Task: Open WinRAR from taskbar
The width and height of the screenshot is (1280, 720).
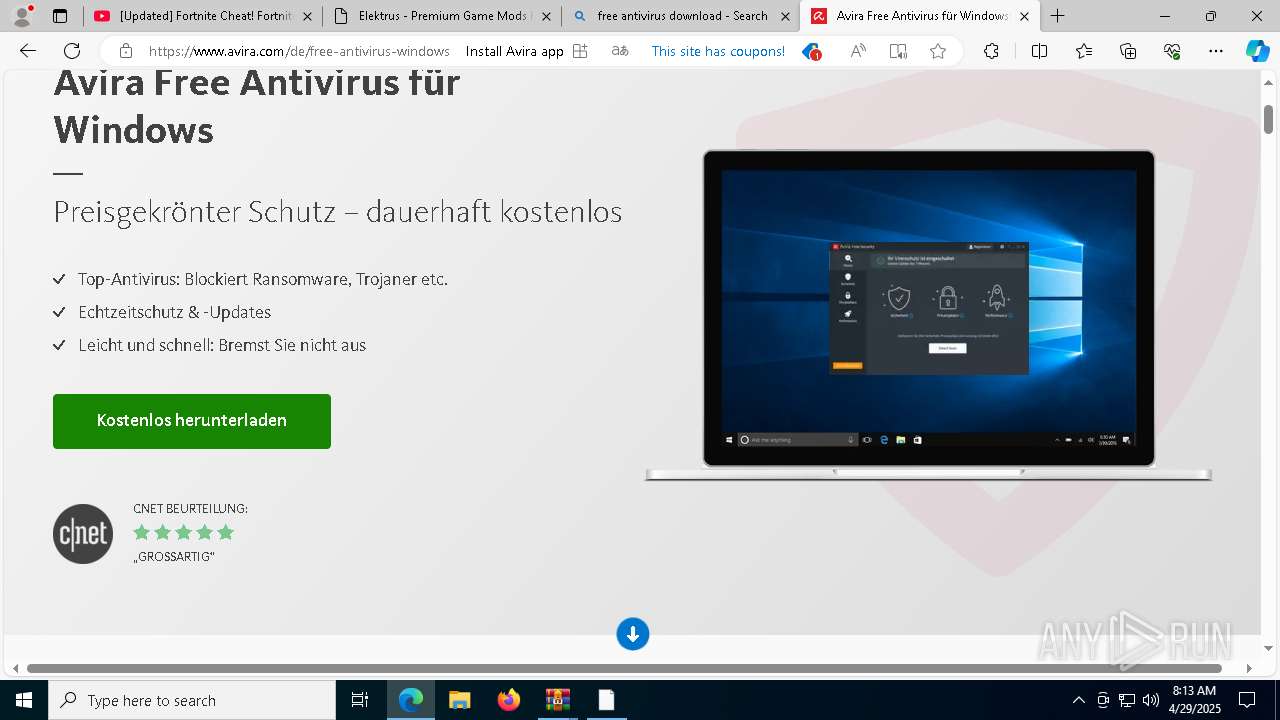Action: point(557,700)
